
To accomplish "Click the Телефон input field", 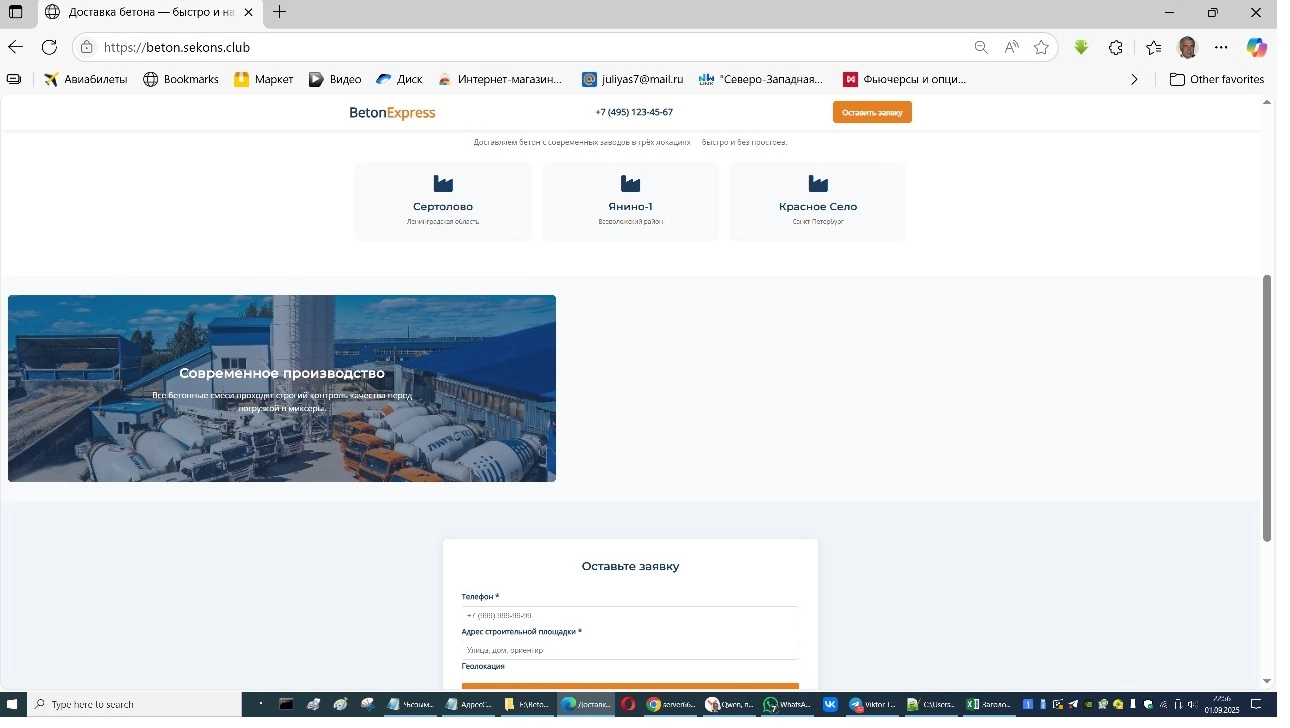I will coord(630,616).
